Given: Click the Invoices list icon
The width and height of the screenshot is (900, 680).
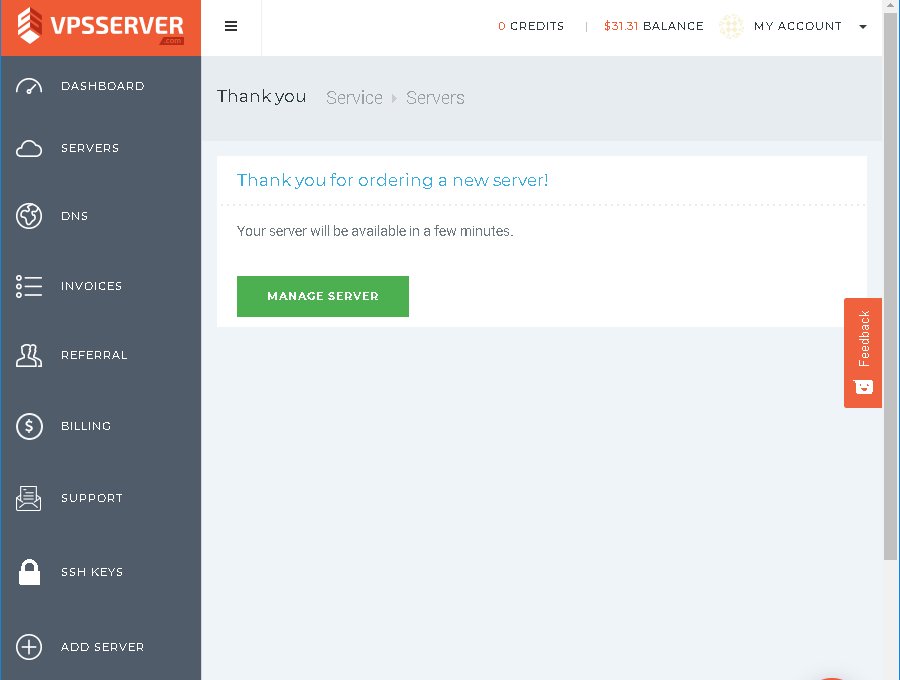Looking at the screenshot, I should pyautogui.click(x=29, y=286).
